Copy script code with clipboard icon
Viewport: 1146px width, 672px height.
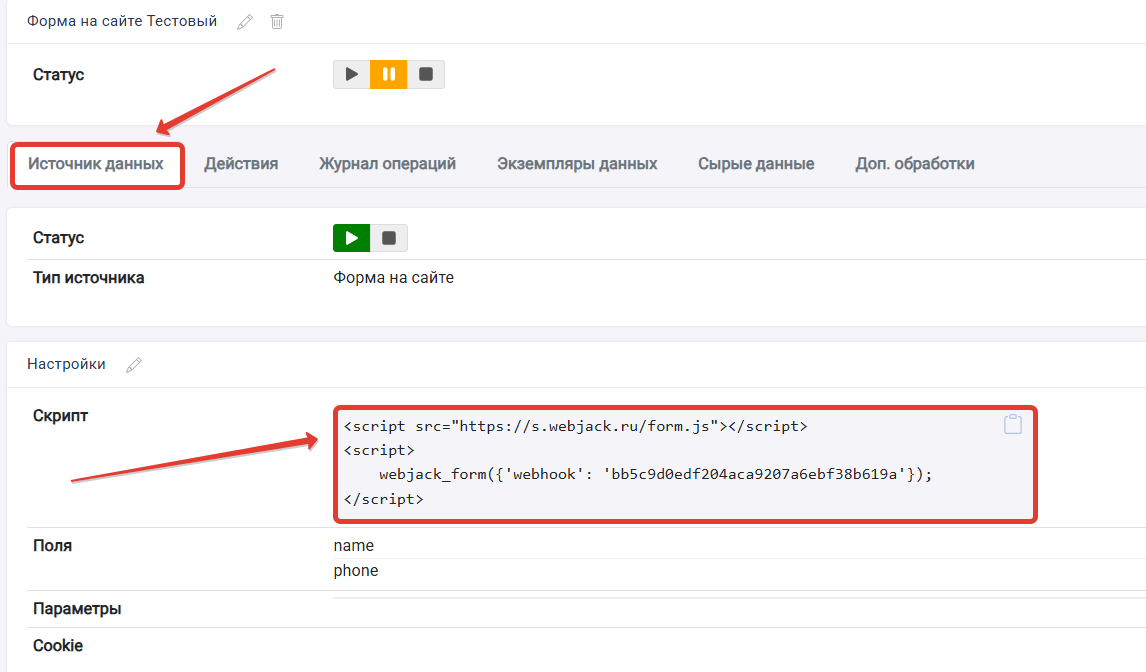click(x=1013, y=424)
